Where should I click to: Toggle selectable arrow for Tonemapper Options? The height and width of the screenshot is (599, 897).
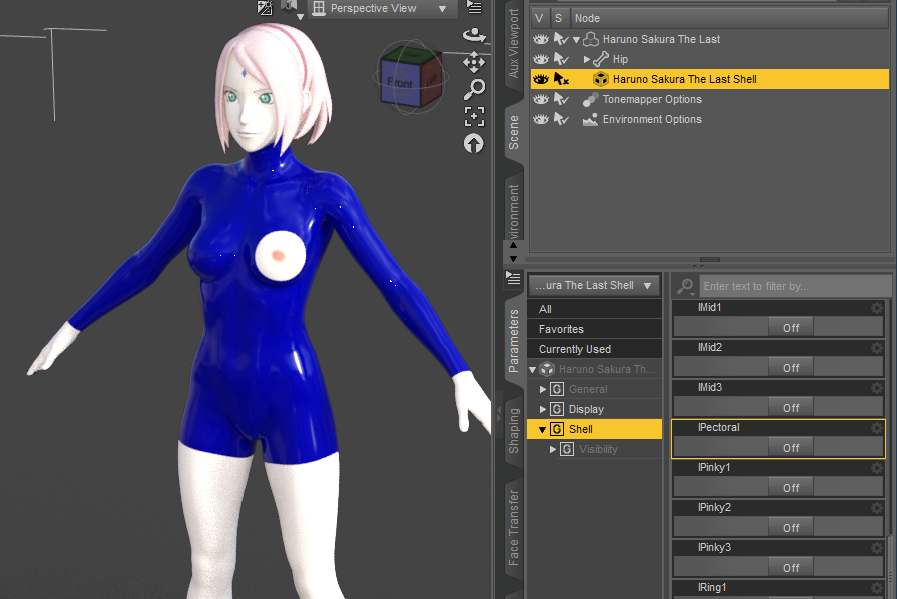coord(561,99)
